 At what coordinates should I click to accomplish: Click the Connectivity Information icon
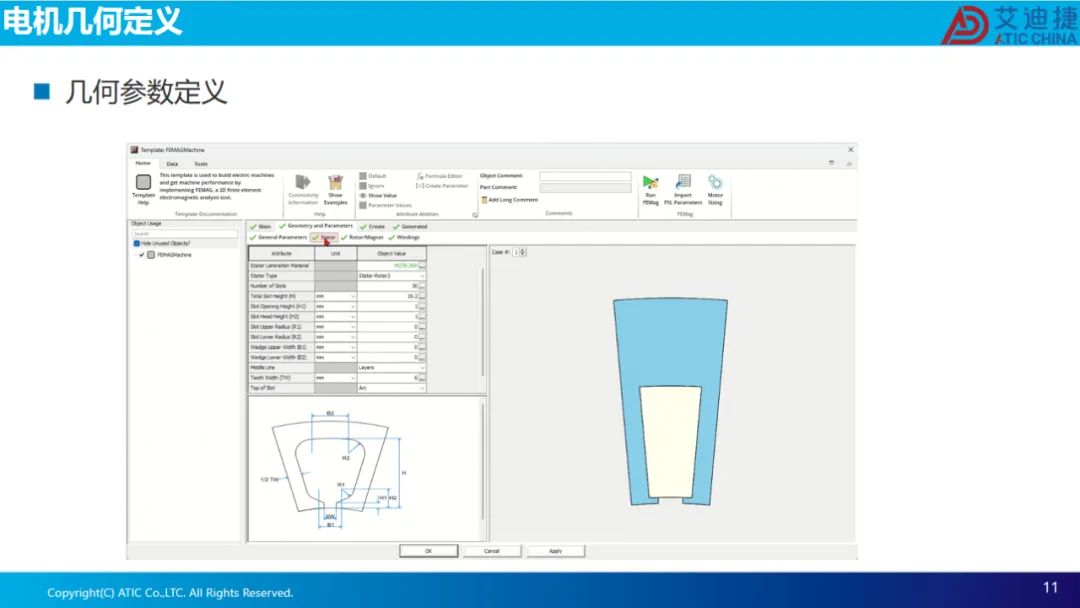(302, 182)
